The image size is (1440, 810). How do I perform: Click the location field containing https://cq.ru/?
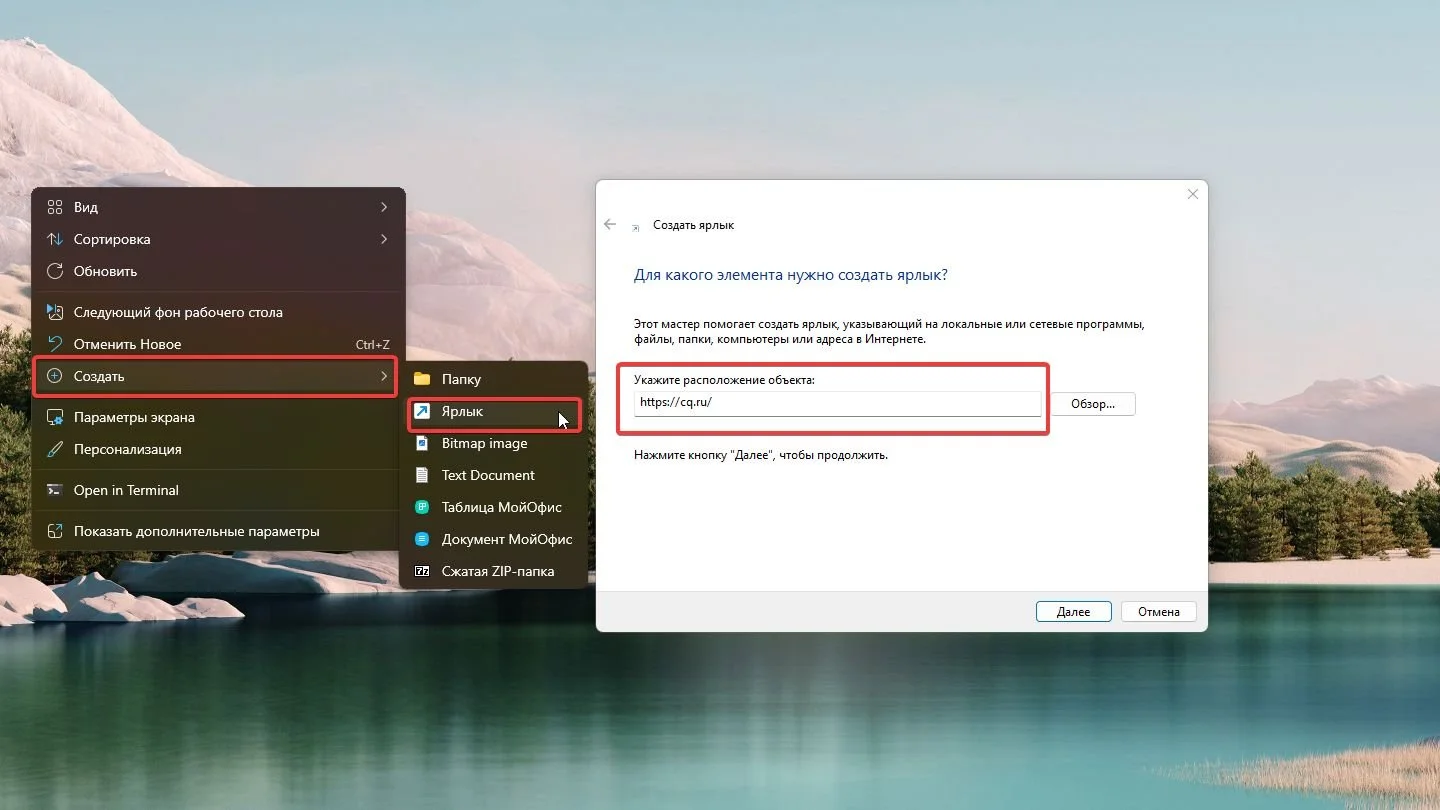point(837,403)
